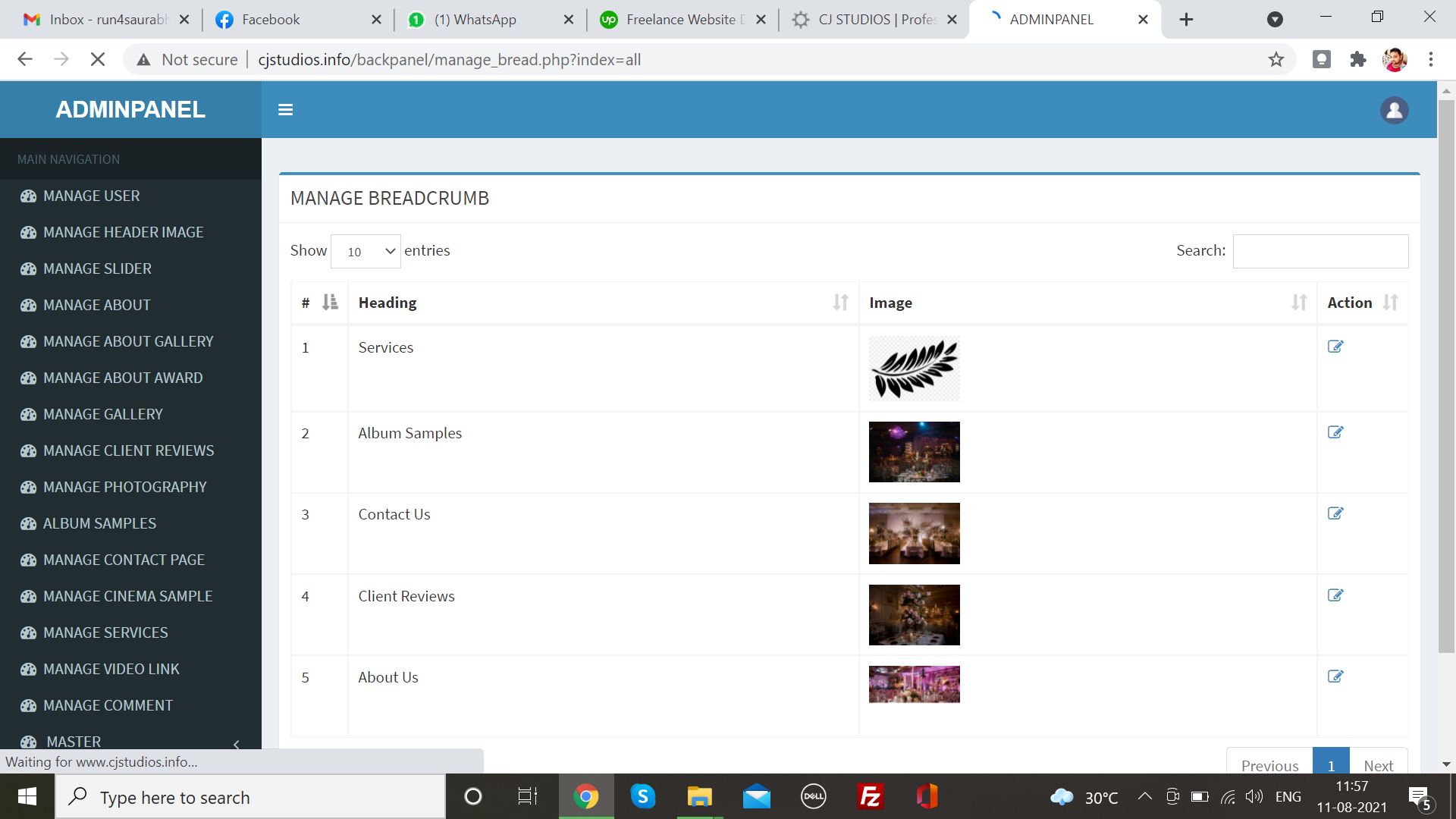Screen dimensions: 1456x819
Task: Open the user profile avatar menu
Action: pos(1394,110)
